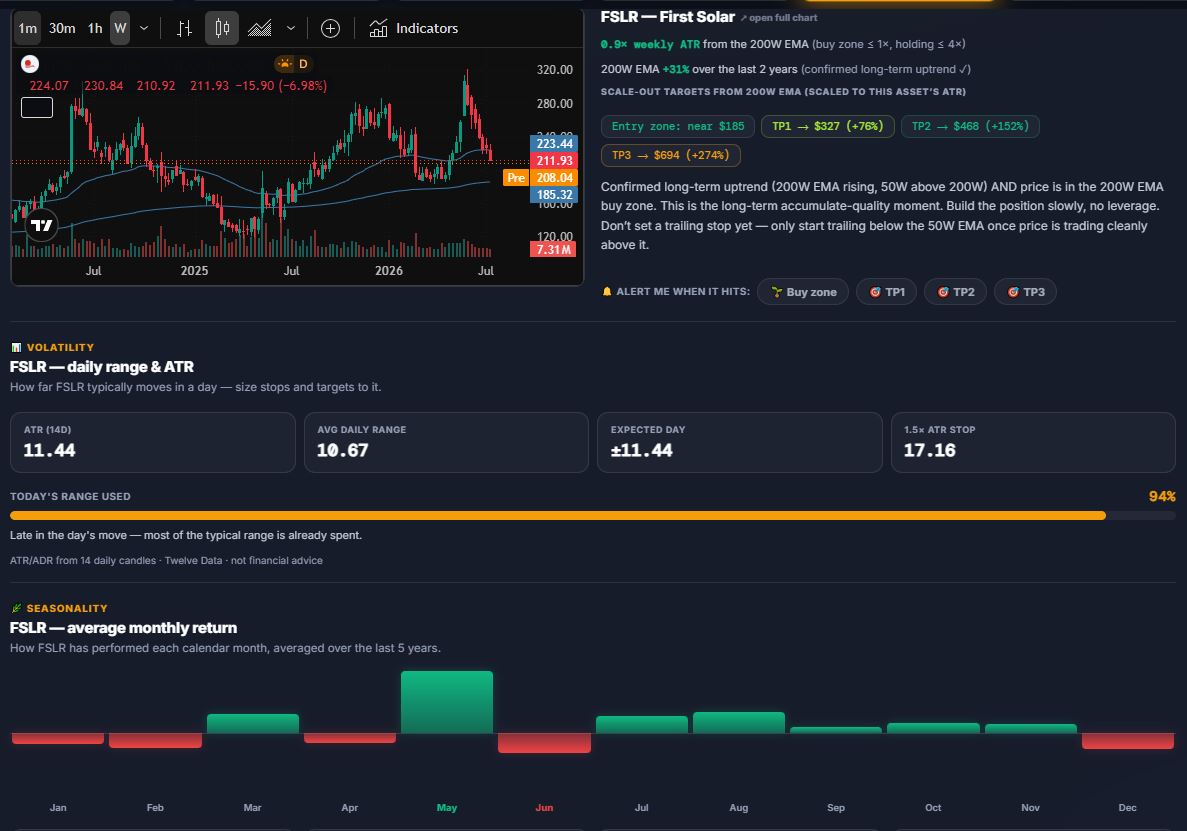
Task: Click the Avg Daily Range card
Action: click(446, 442)
